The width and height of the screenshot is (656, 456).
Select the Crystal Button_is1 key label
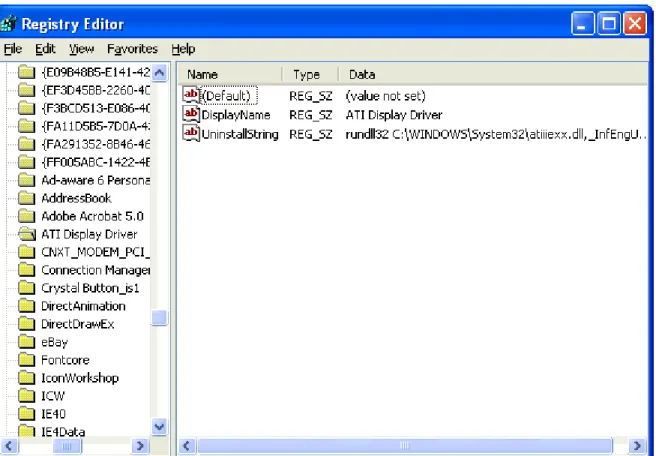(x=90, y=288)
